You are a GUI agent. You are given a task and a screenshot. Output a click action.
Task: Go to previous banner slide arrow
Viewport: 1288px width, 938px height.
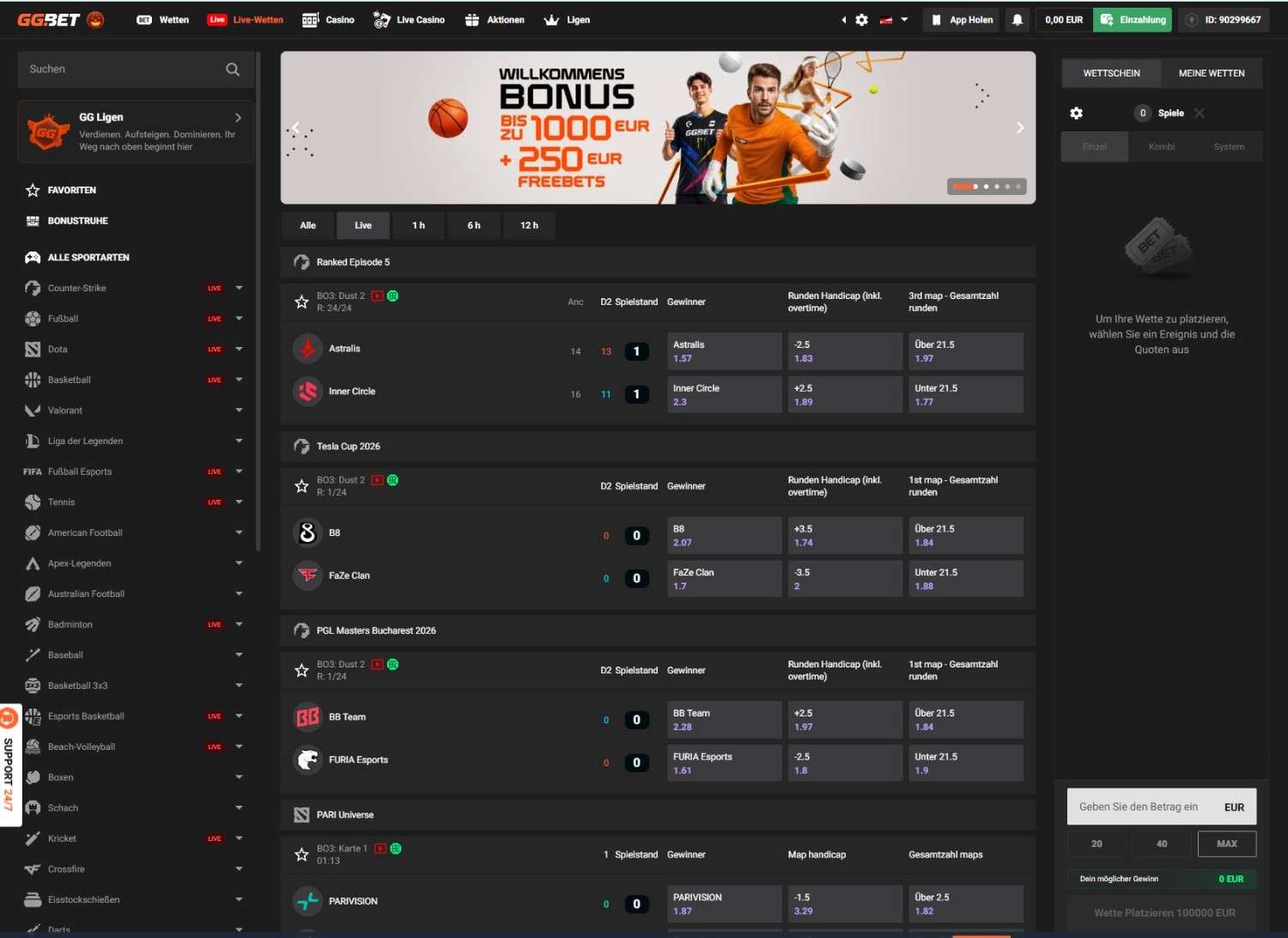pos(295,127)
